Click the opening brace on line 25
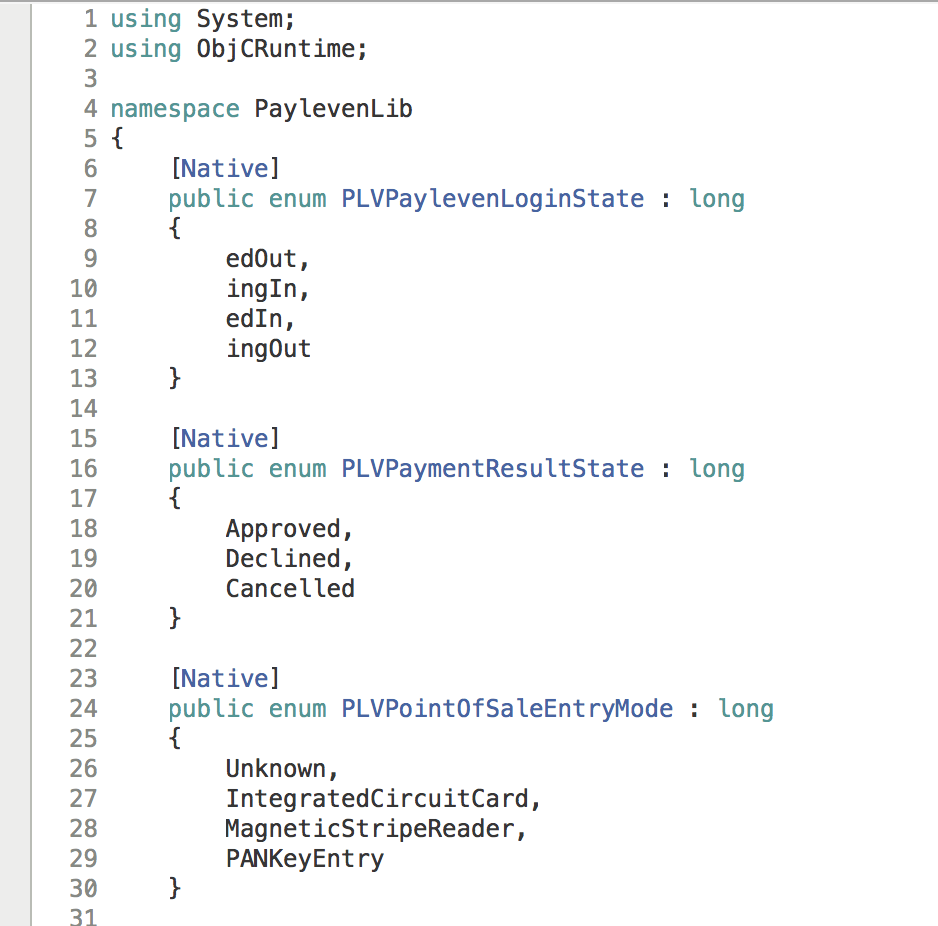Screen dimensions: 938x926 point(175,738)
